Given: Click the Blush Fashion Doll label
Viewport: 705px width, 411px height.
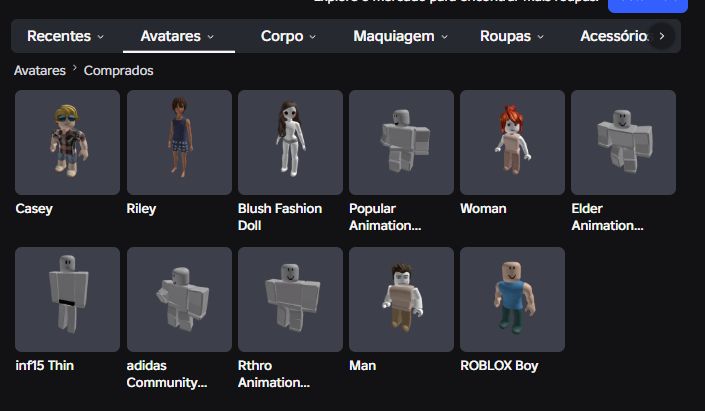Looking at the screenshot, I should click(280, 217).
